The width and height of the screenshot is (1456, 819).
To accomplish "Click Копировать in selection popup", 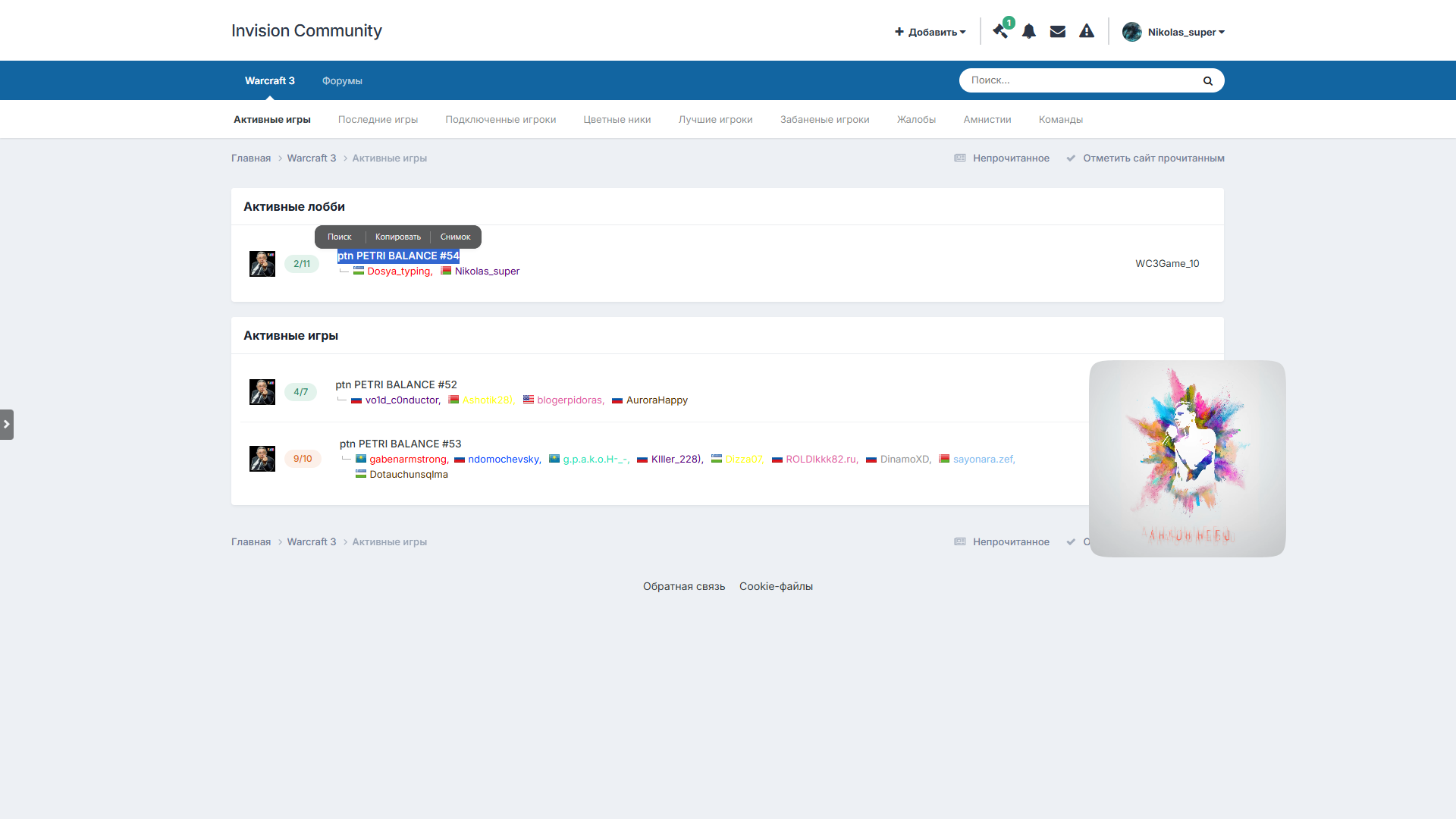I will coord(398,237).
